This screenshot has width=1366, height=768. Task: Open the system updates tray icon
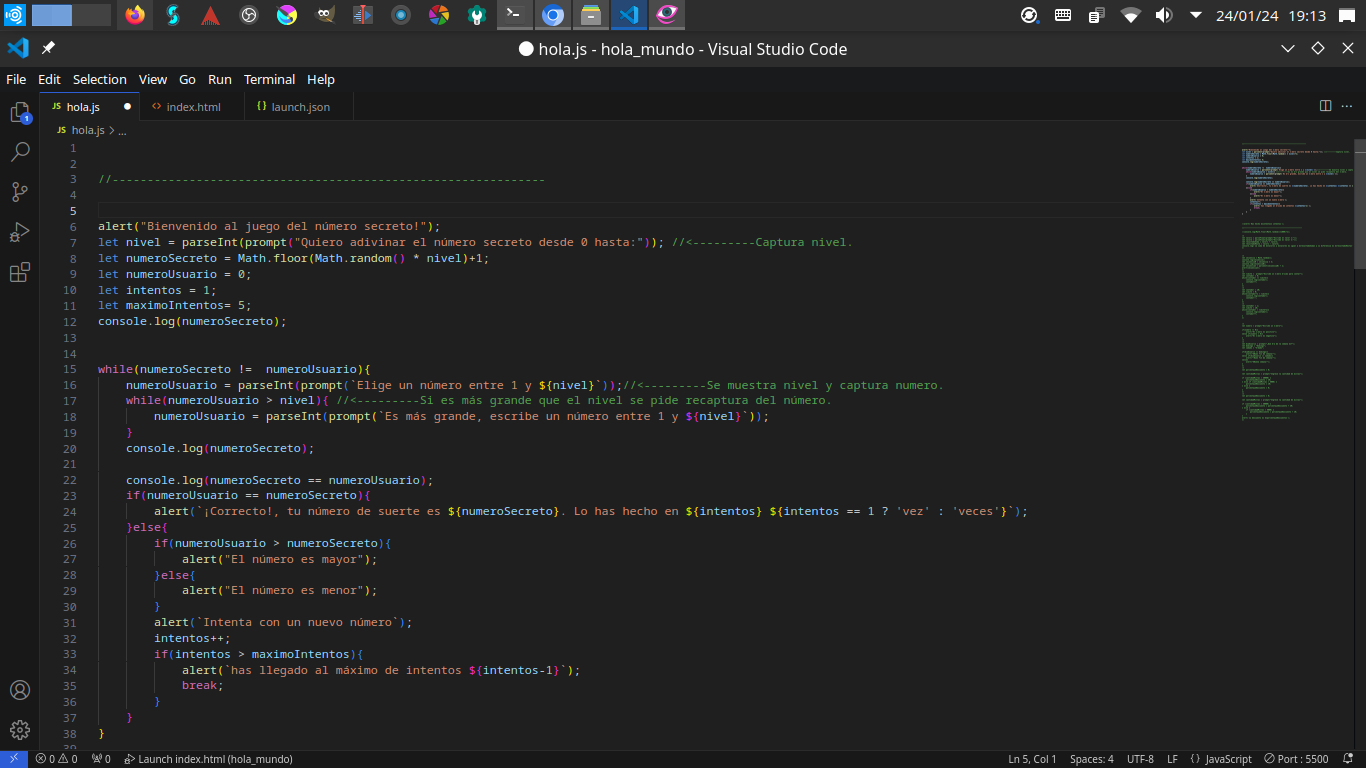[1029, 15]
